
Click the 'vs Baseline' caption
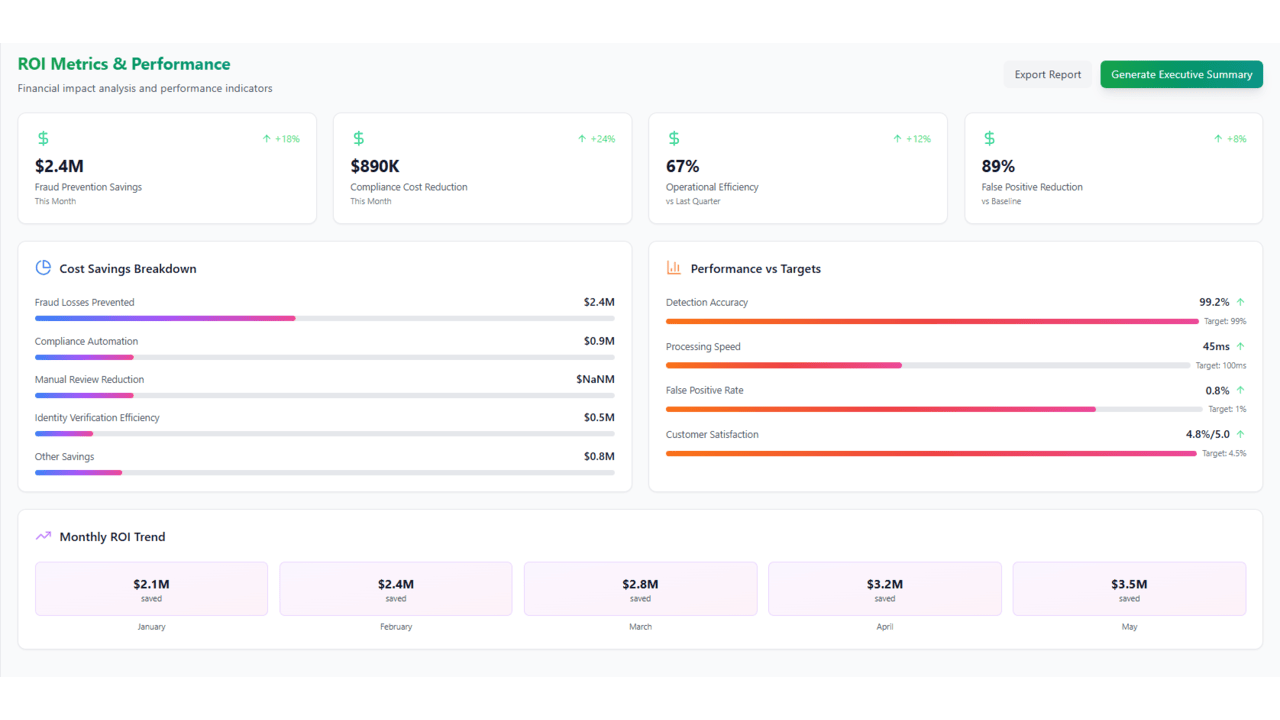click(x=1001, y=201)
